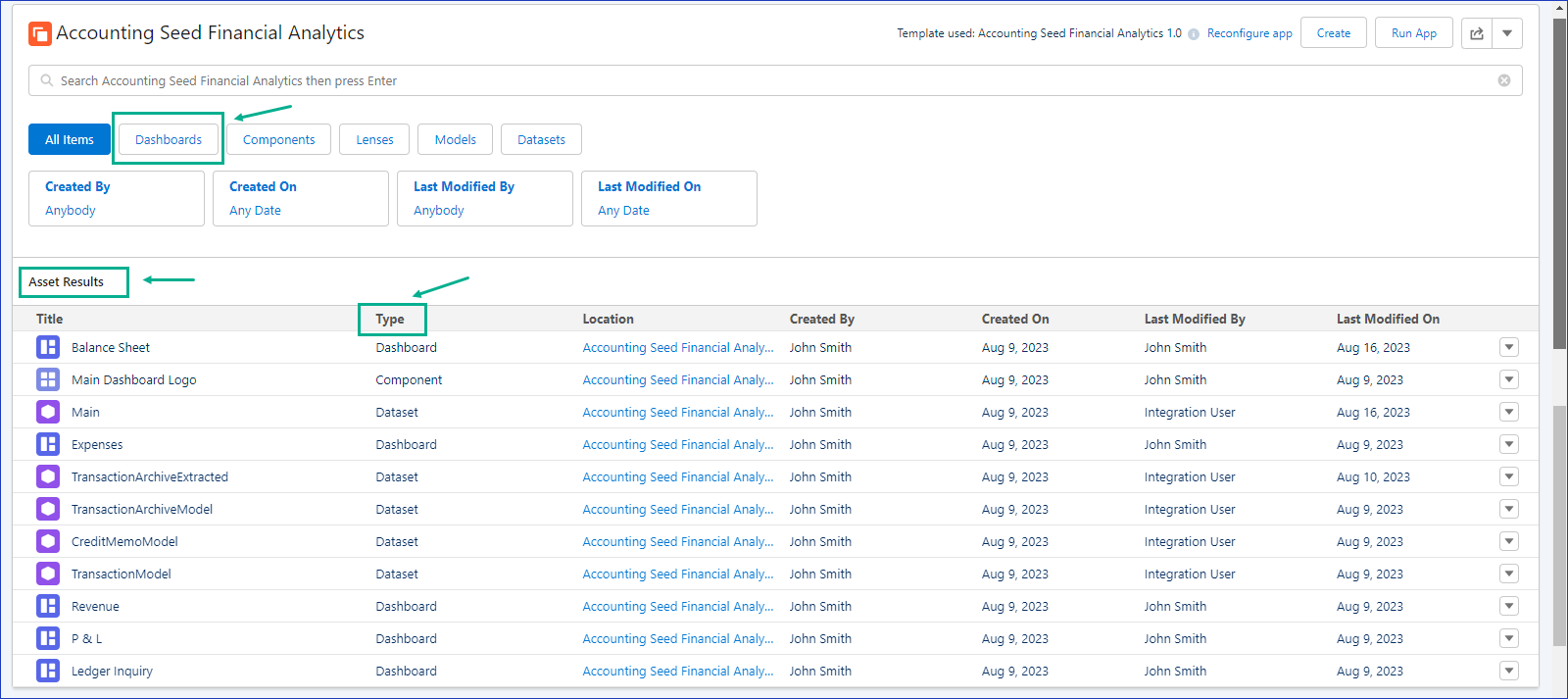Click the Expenses dashboard icon

click(48, 444)
